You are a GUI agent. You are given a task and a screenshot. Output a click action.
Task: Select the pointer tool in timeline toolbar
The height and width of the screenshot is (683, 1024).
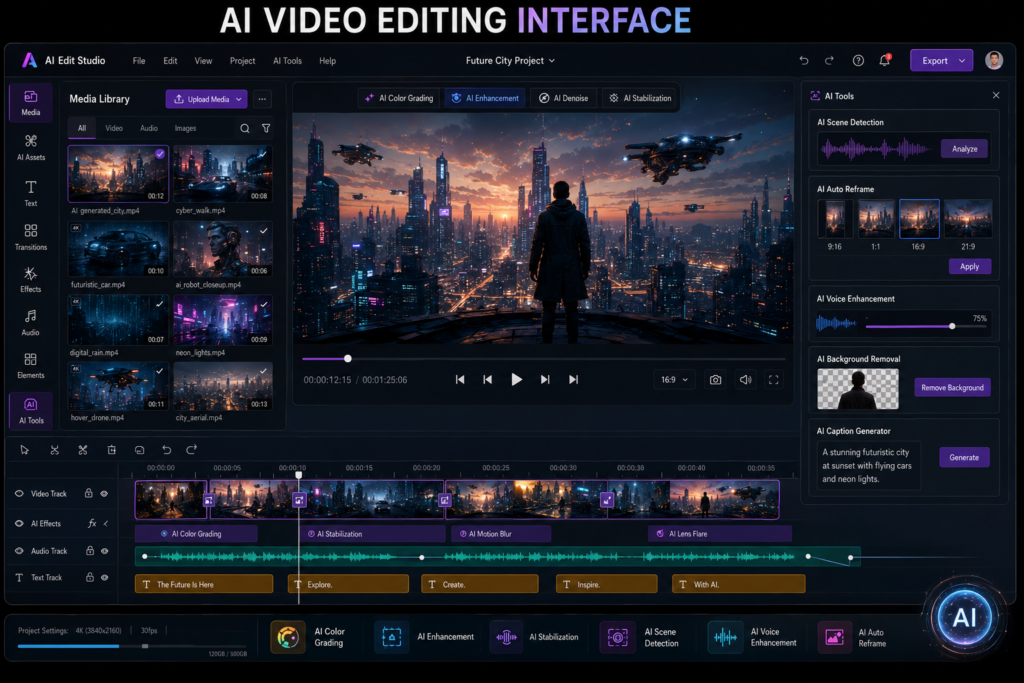tap(25, 450)
